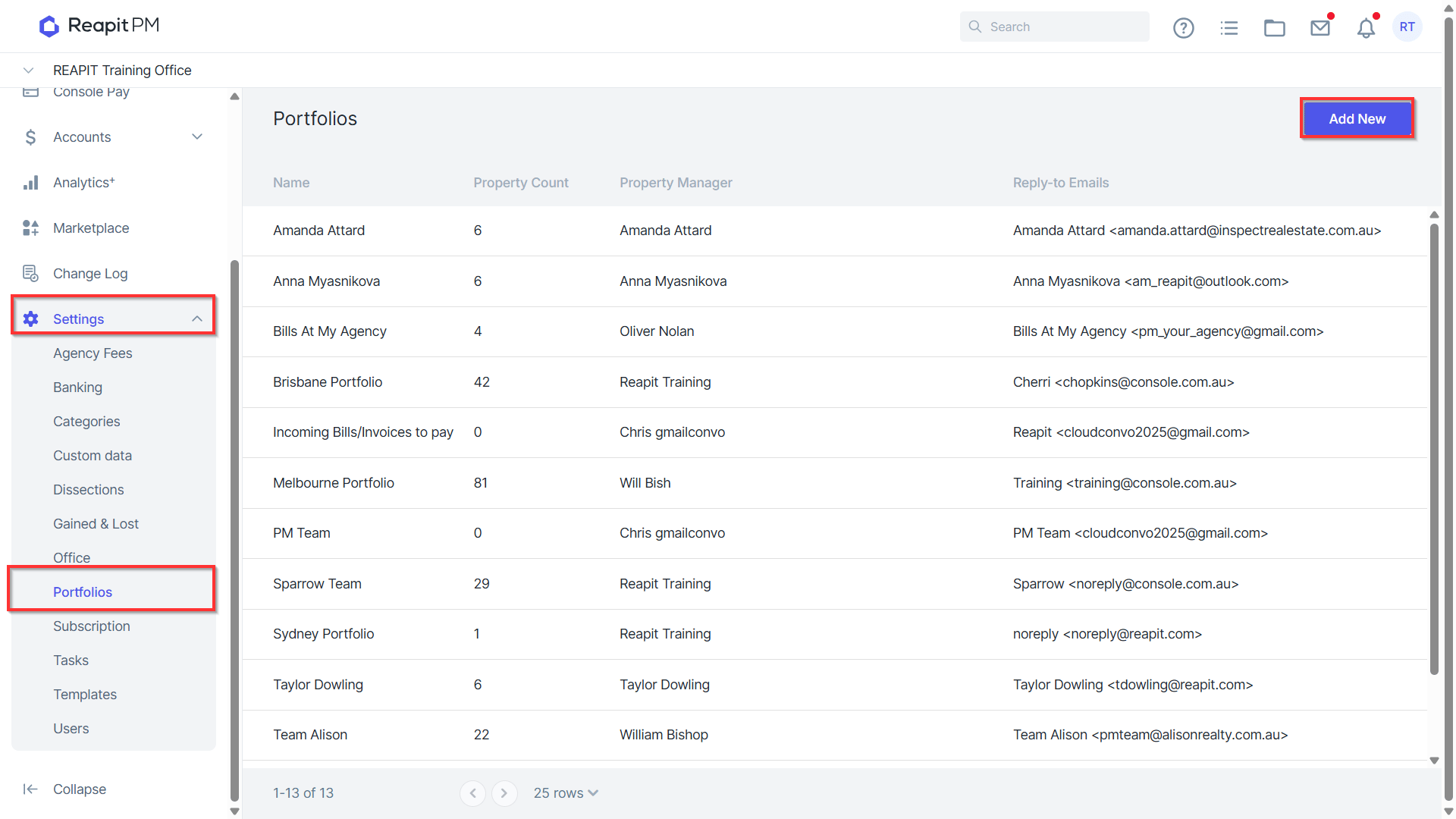This screenshot has width=1456, height=819.
Task: Select Templates in the Settings submenu
Action: click(85, 695)
